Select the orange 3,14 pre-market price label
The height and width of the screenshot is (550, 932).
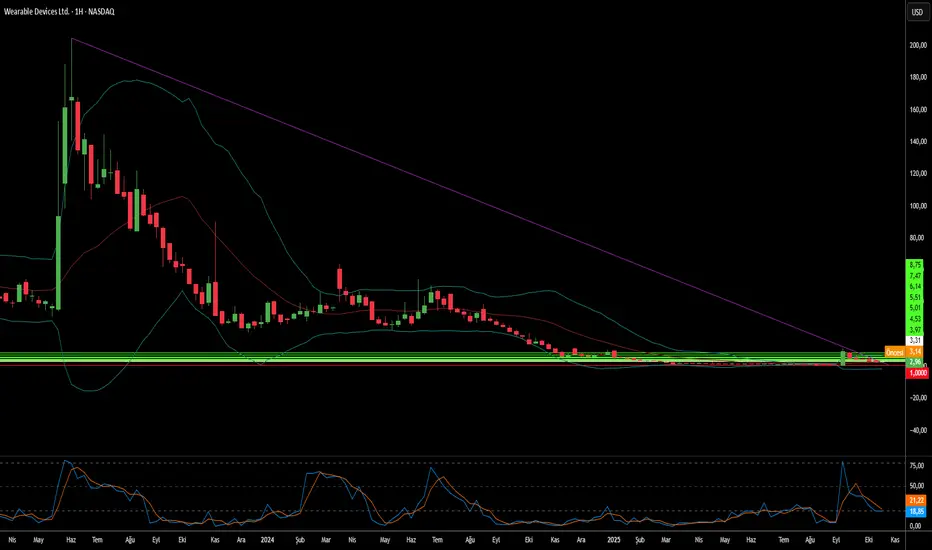[915, 352]
